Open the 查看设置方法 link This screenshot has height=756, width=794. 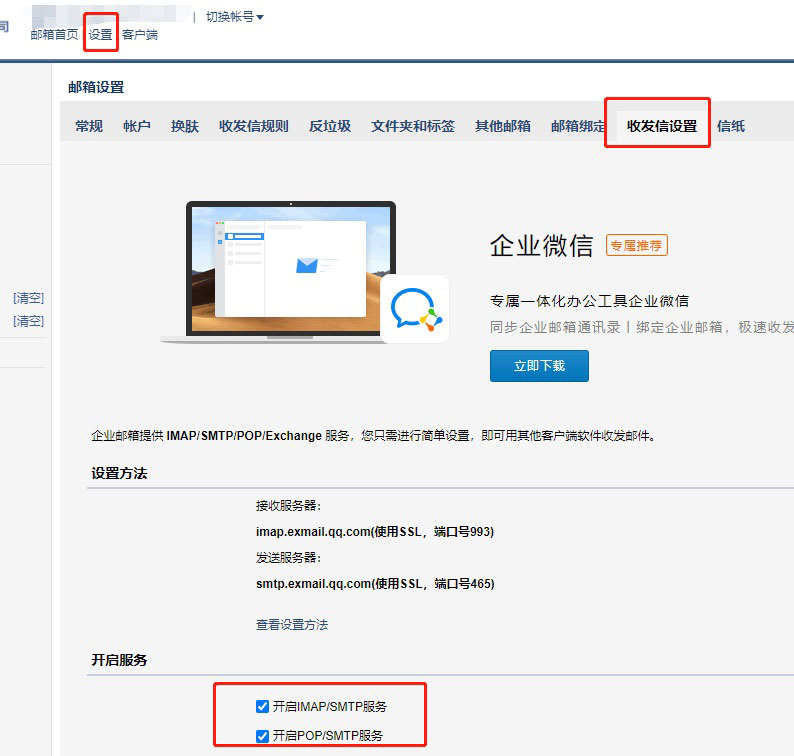pyautogui.click(x=292, y=624)
